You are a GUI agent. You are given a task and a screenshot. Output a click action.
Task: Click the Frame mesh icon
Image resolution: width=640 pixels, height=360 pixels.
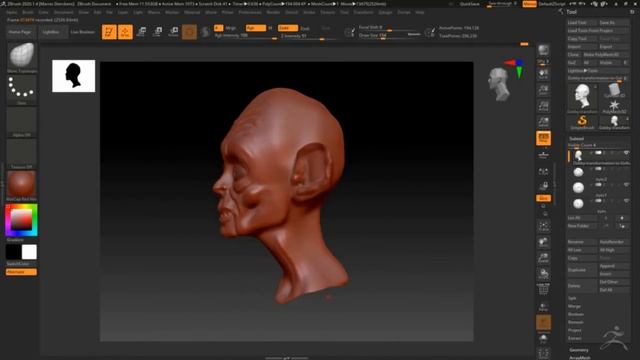(x=543, y=225)
